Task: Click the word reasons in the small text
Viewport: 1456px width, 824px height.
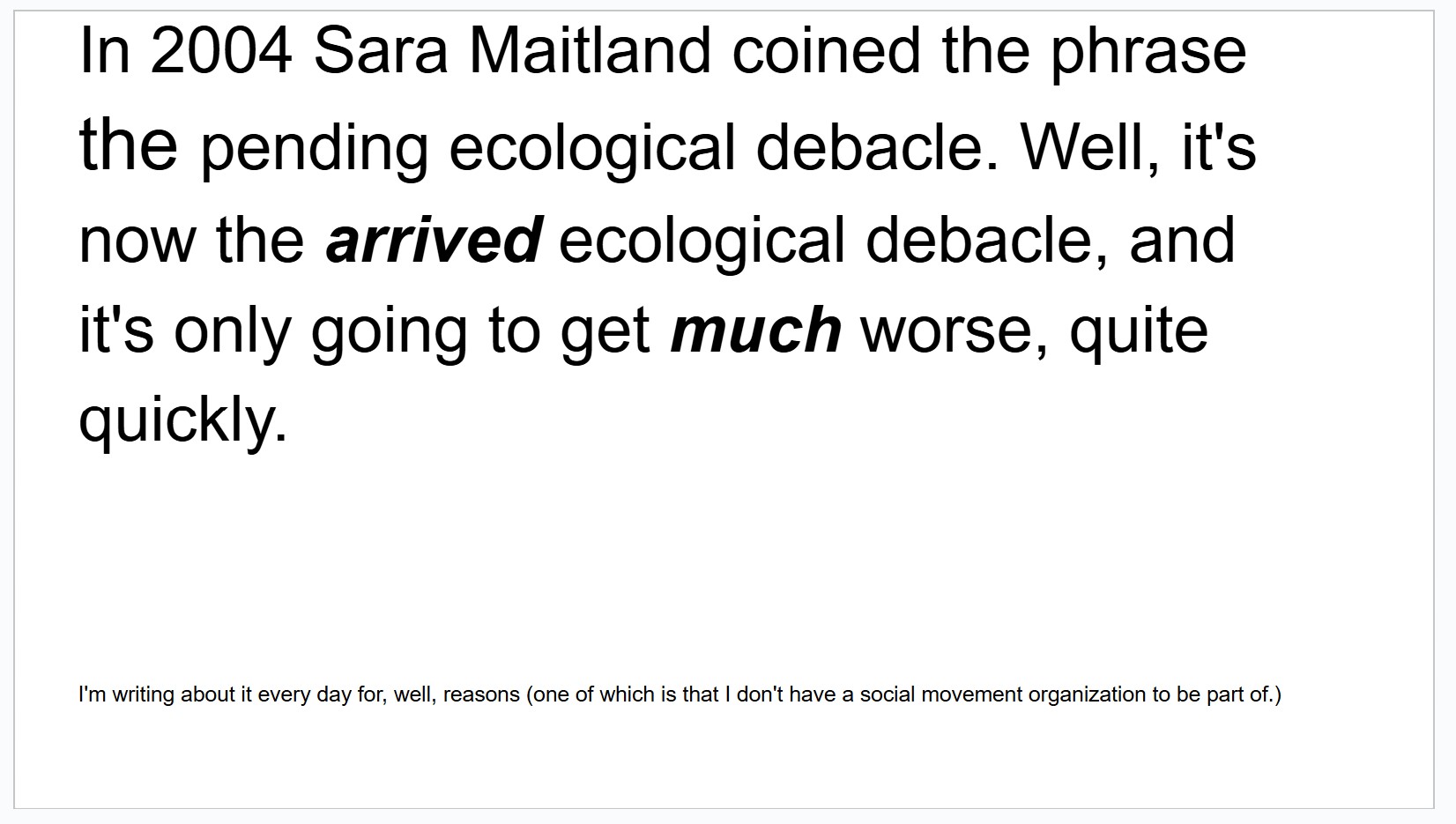Action: click(481, 694)
